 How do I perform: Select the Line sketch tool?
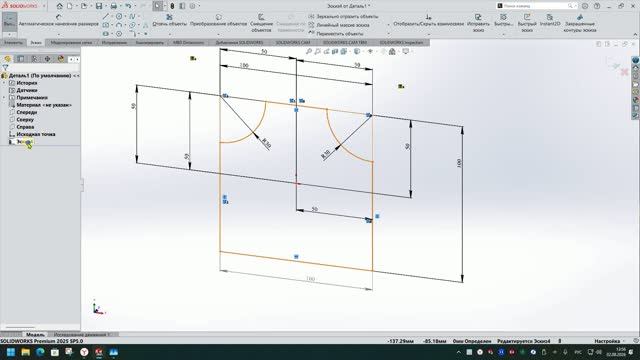(x=106, y=16)
